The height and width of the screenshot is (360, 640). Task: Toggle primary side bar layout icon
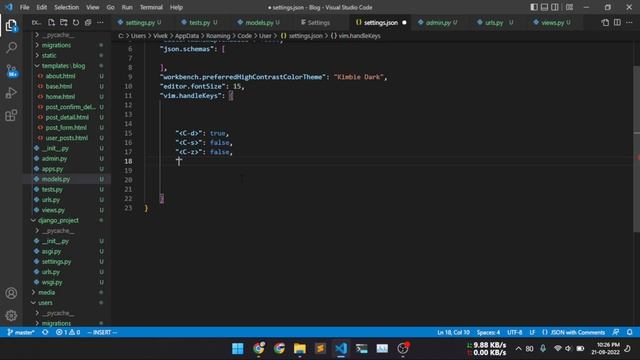(534, 7)
